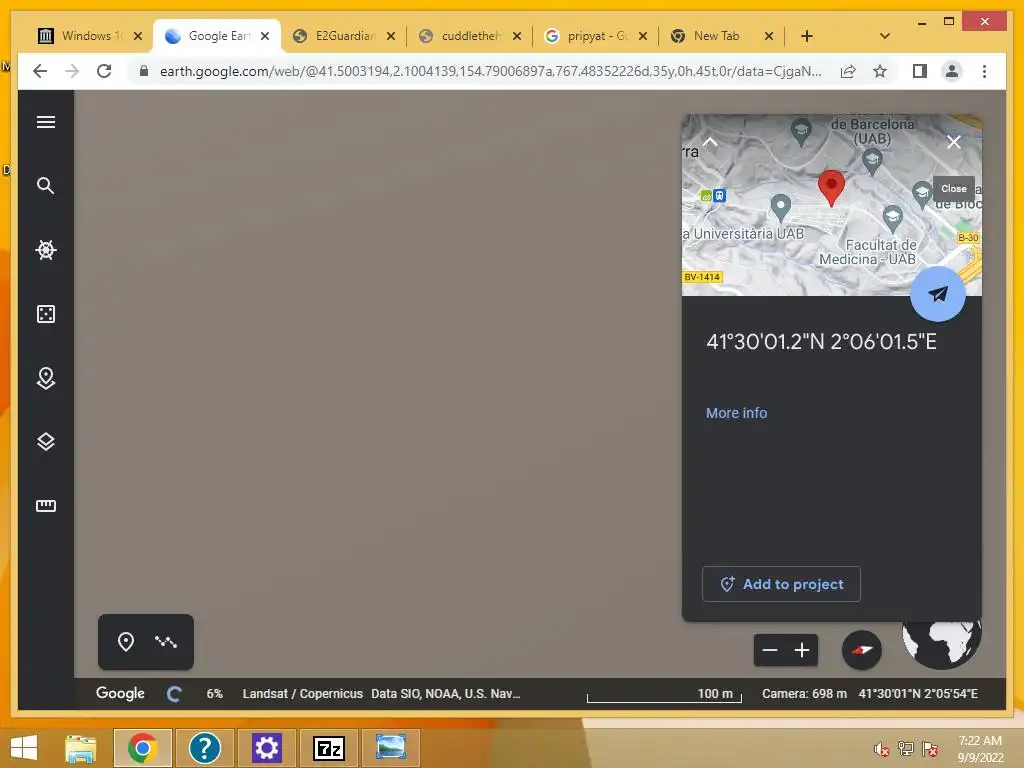Click the forward navigation arrow
The height and width of the screenshot is (768, 1024).
click(x=72, y=71)
